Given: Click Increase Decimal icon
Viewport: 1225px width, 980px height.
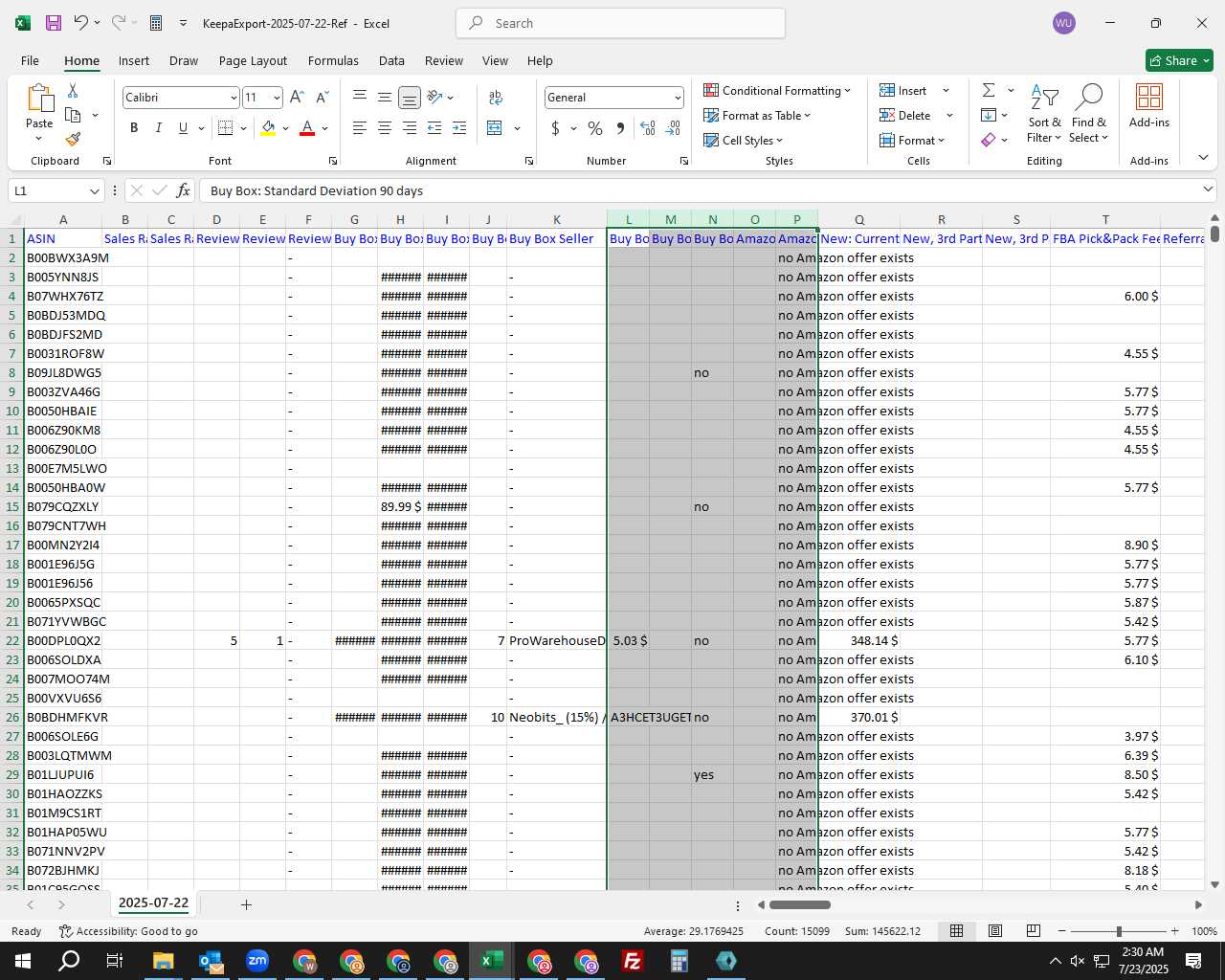Looking at the screenshot, I should point(648,128).
